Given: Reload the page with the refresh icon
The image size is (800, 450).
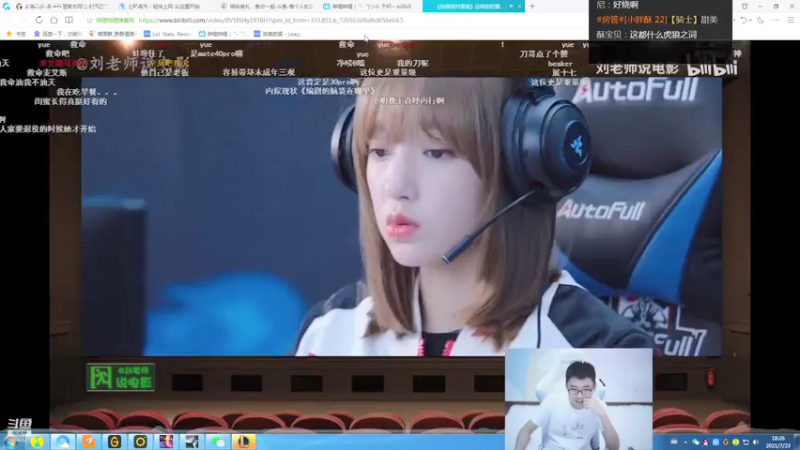Looking at the screenshot, I should coord(39,20).
